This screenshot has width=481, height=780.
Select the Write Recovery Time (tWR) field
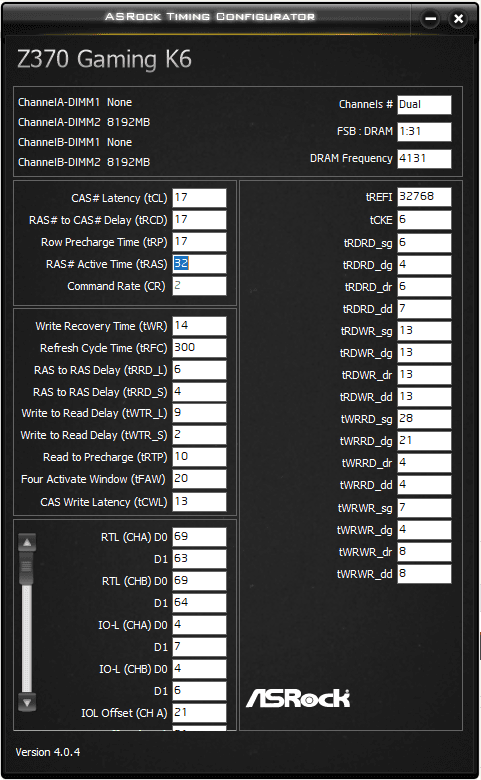tap(199, 326)
